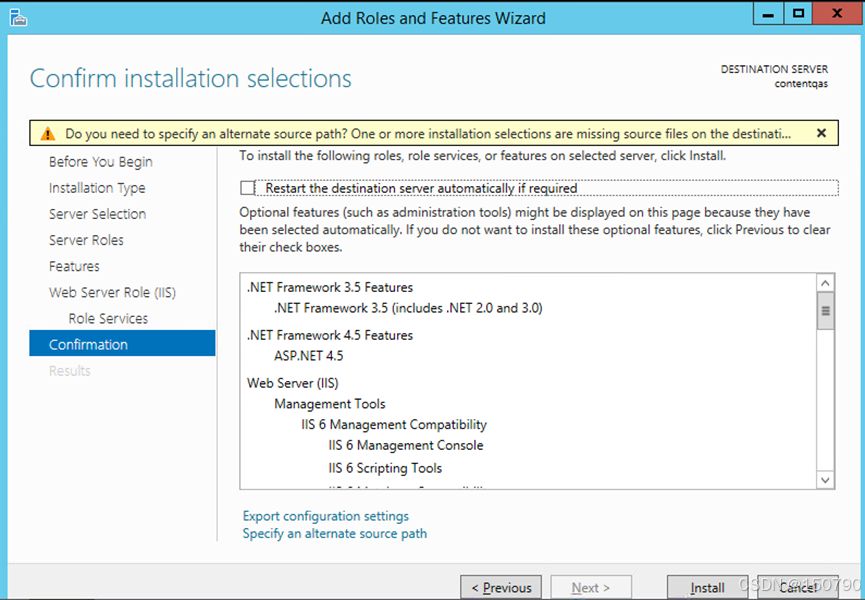Select the Management Tools entry
The image size is (865, 600).
pos(329,404)
